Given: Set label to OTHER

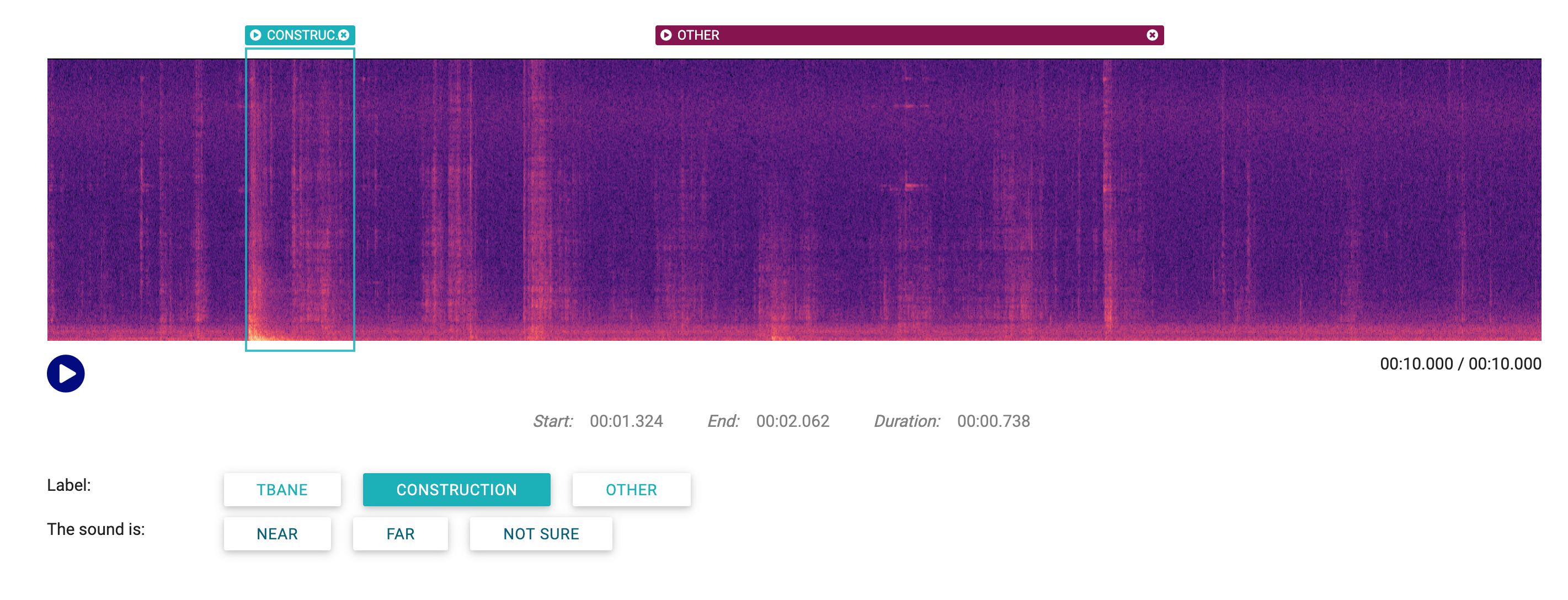Looking at the screenshot, I should tap(631, 489).
